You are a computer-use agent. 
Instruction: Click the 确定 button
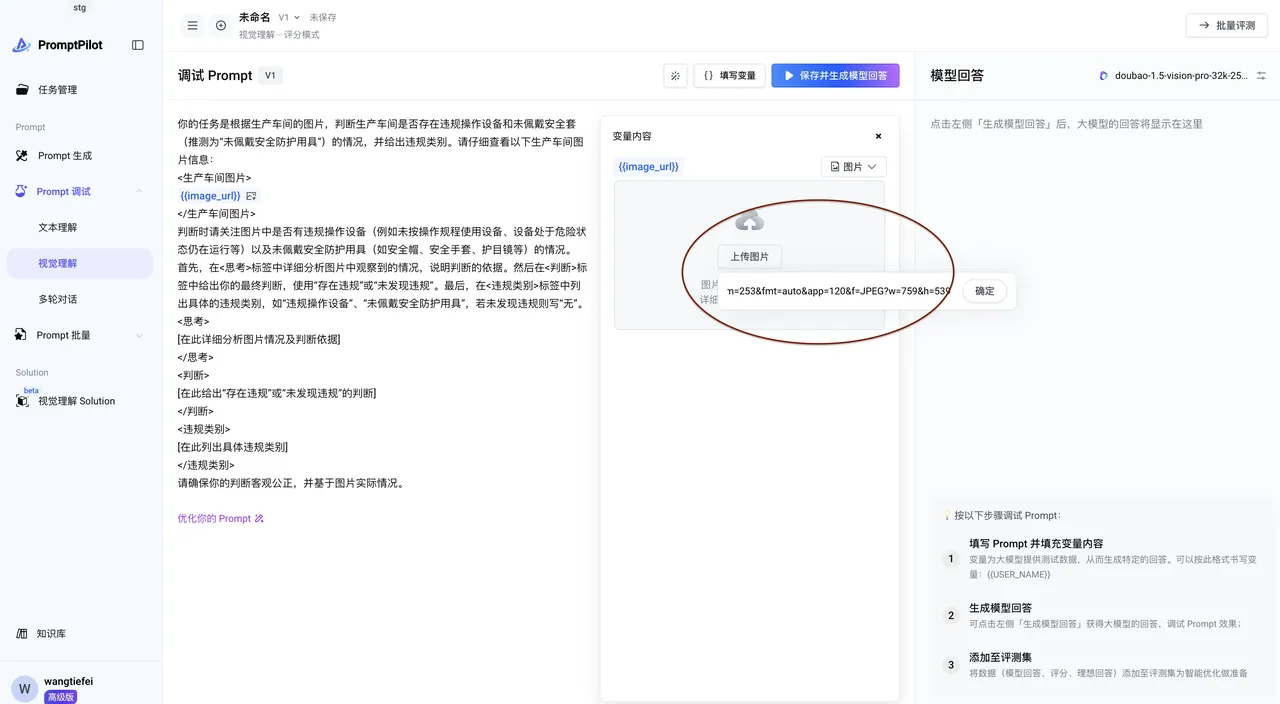coord(985,291)
